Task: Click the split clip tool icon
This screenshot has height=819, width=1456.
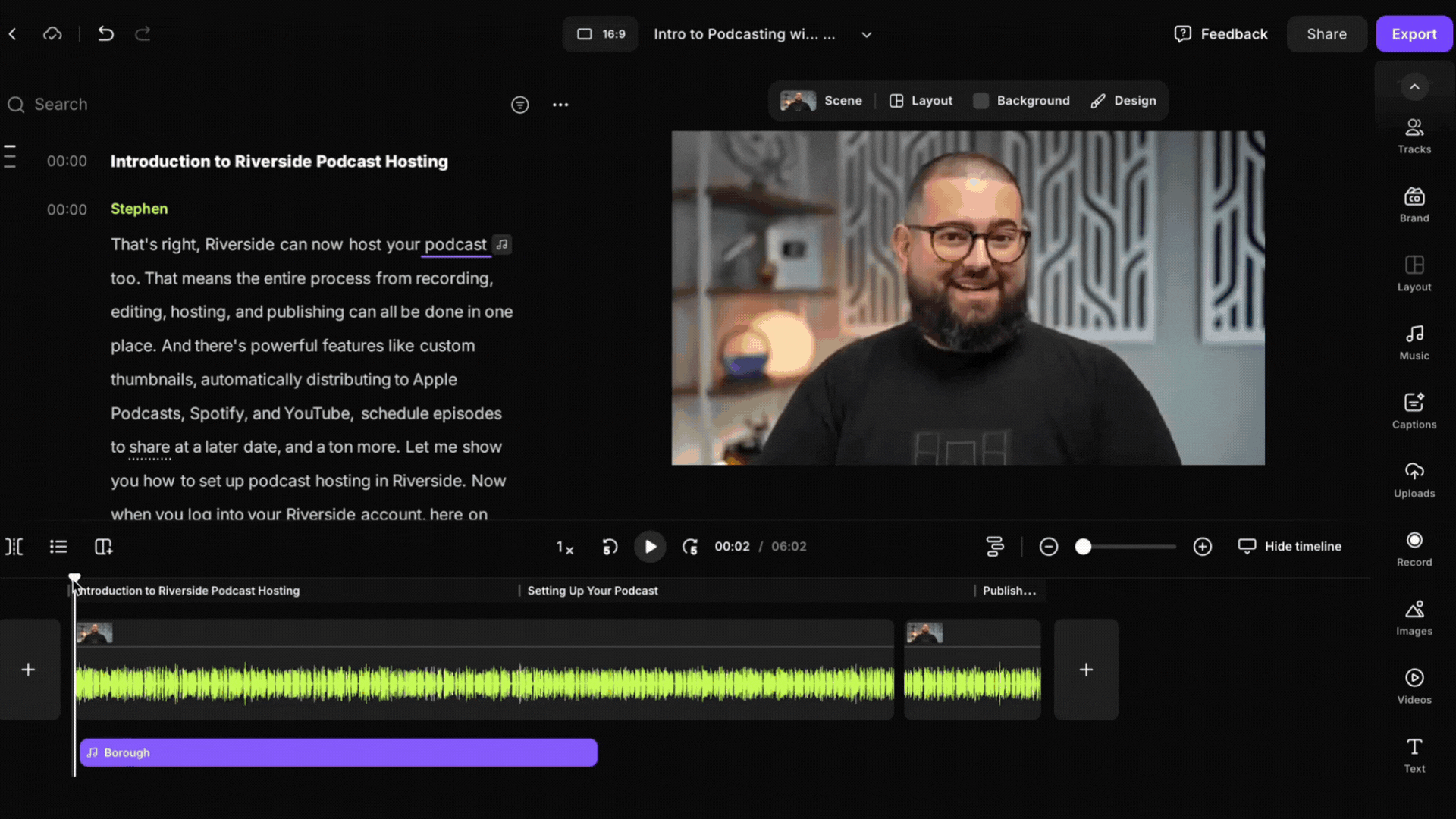Action: (x=14, y=547)
